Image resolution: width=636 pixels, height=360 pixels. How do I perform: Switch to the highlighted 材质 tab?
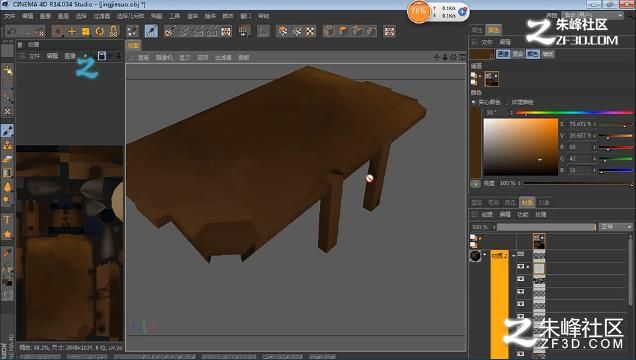point(527,202)
